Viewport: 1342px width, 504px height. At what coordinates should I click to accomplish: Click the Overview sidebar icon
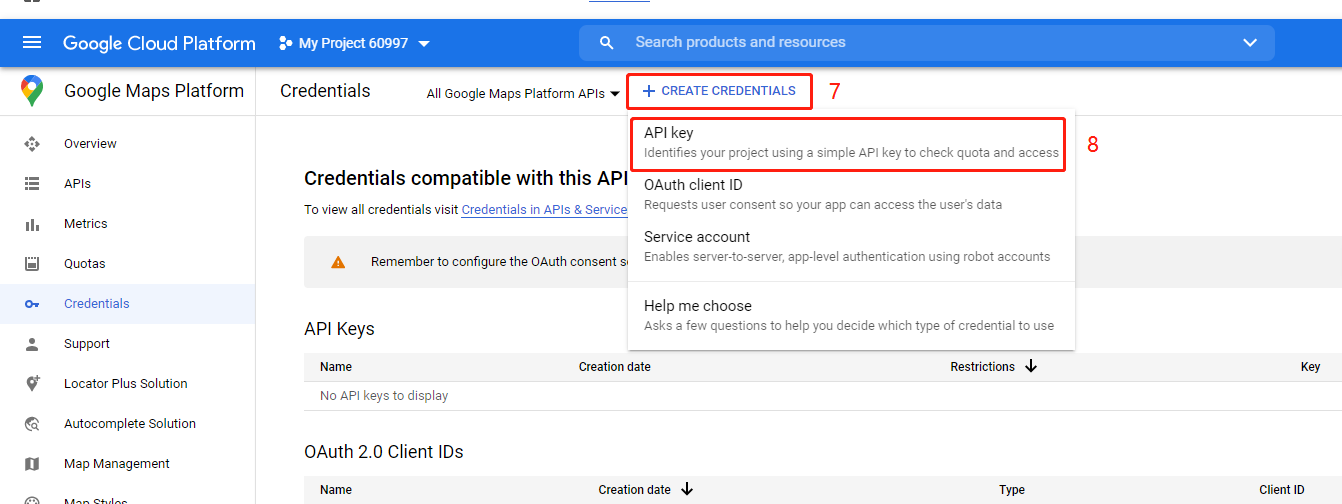32,144
